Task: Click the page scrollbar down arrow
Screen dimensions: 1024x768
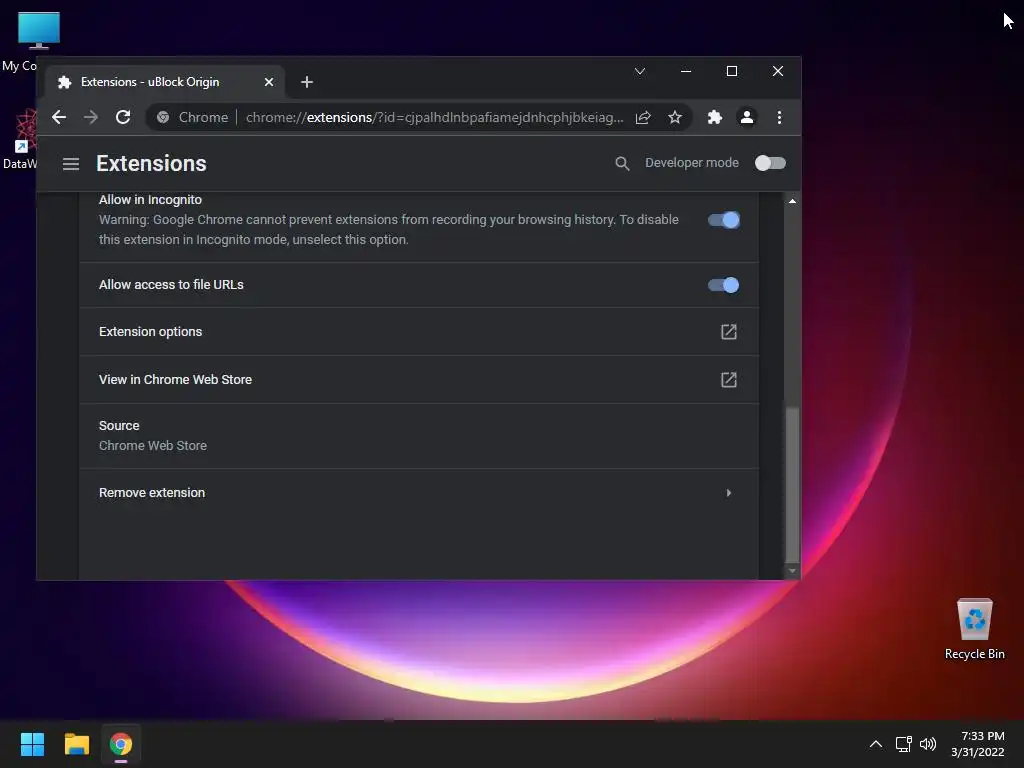Action: [792, 571]
